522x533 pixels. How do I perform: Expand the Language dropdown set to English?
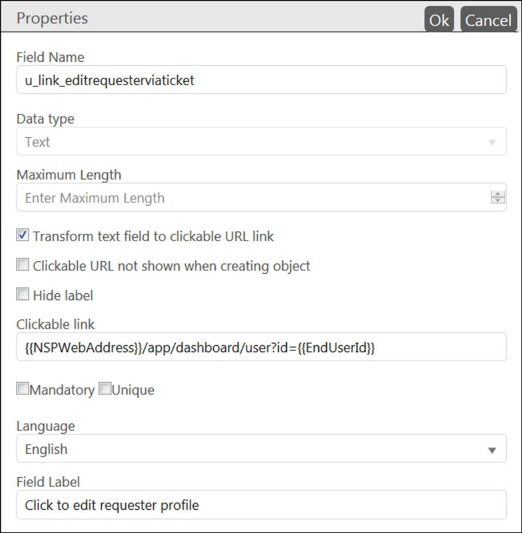pos(261,449)
